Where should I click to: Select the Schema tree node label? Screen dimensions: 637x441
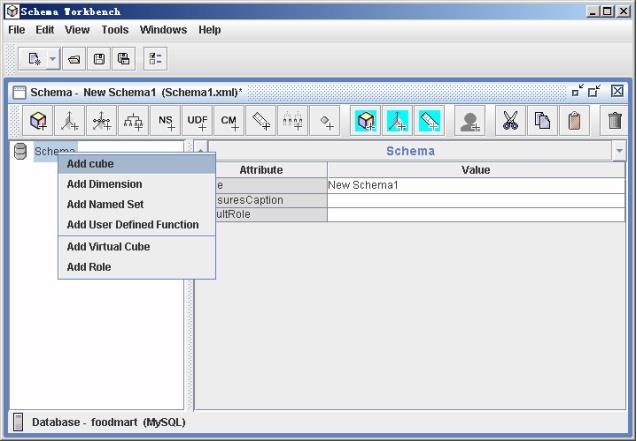(x=55, y=151)
